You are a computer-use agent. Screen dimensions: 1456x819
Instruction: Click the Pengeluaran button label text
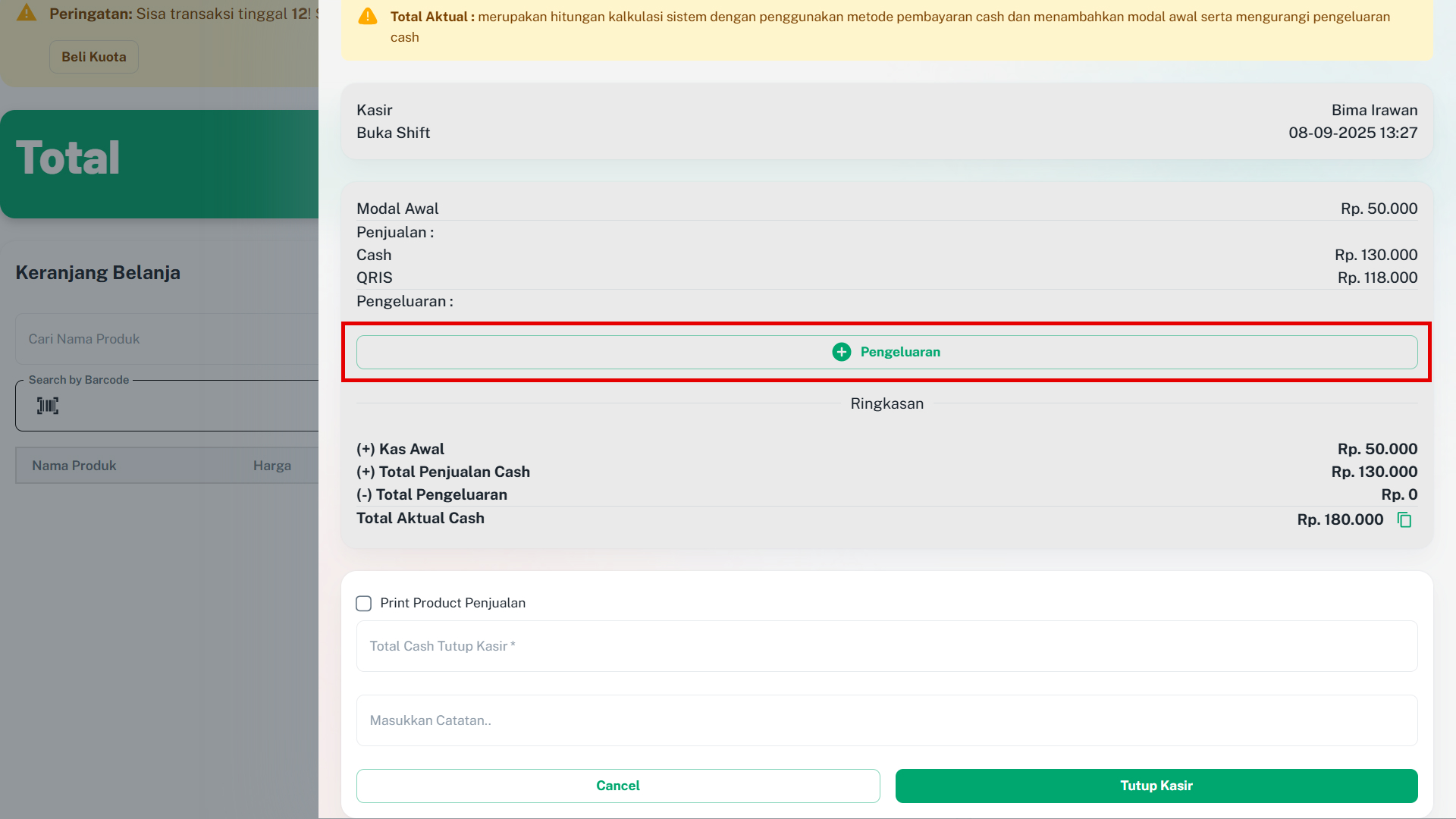(x=900, y=352)
